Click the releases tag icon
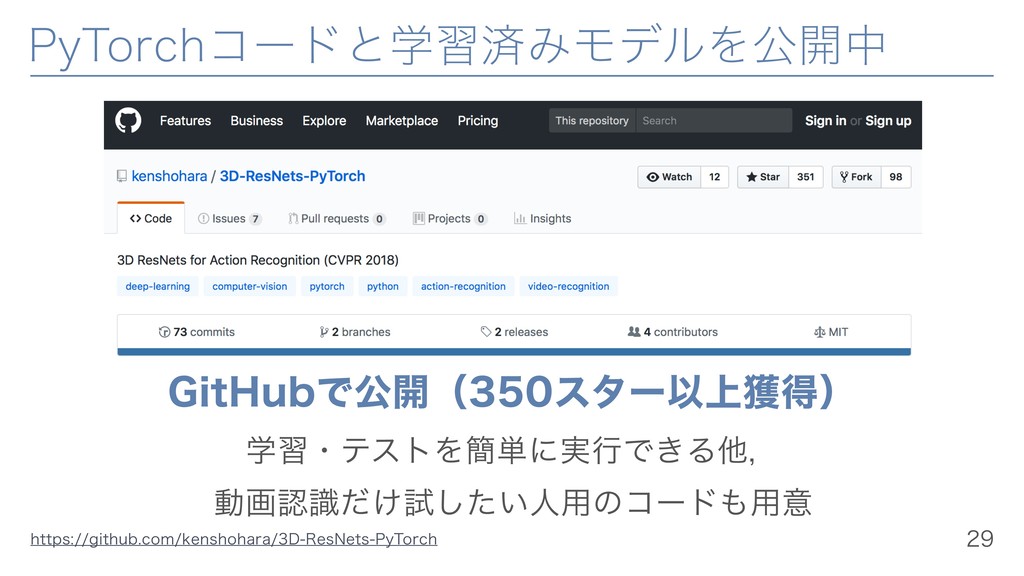 pos(486,332)
